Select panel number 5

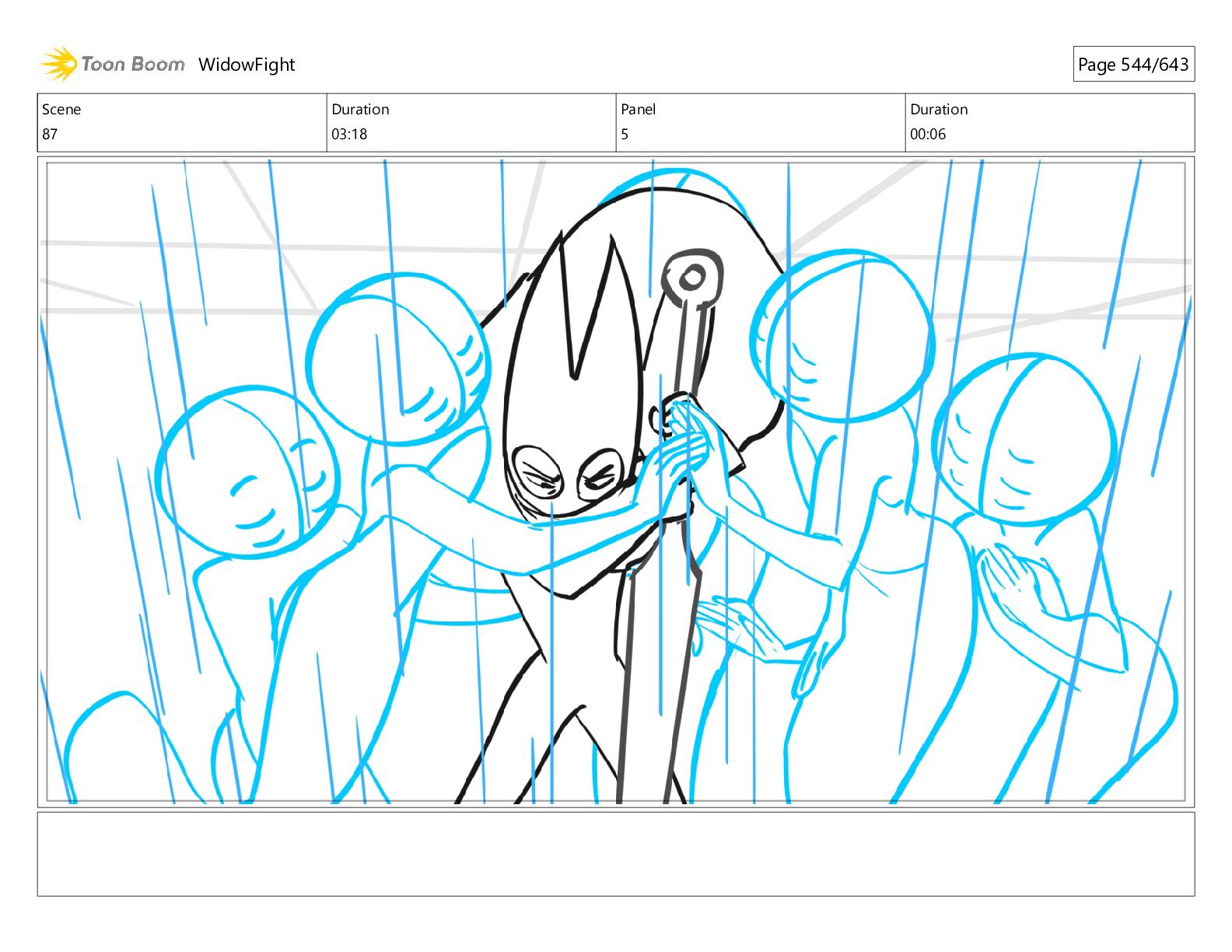[x=625, y=134]
